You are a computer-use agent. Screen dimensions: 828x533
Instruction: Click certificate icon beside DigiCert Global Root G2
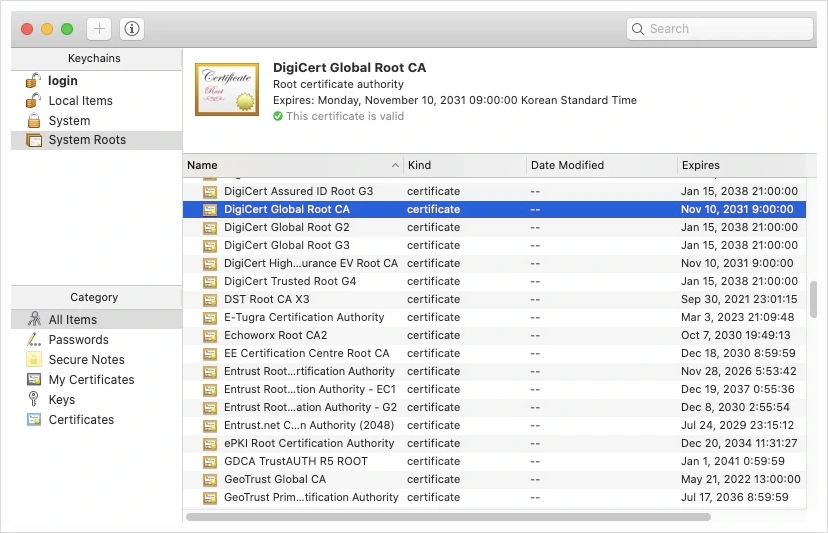coord(210,228)
